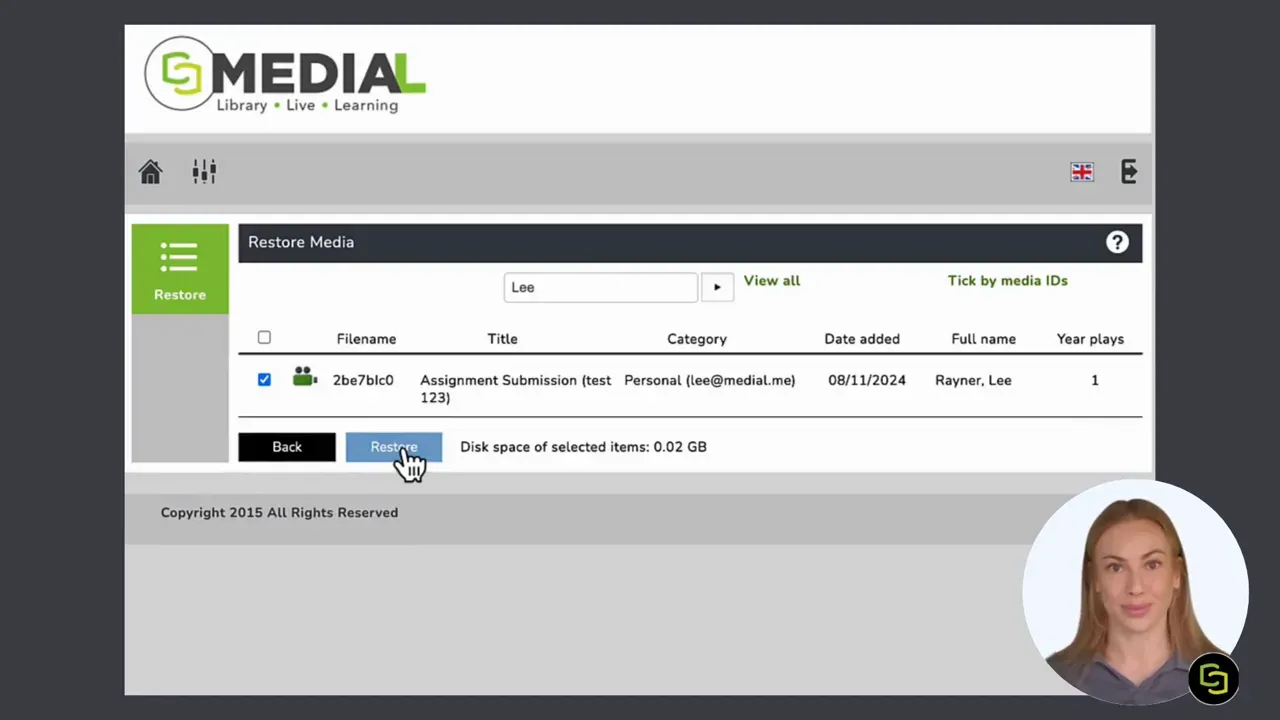Open the settings sliders icon
1280x720 pixels.
pos(204,172)
